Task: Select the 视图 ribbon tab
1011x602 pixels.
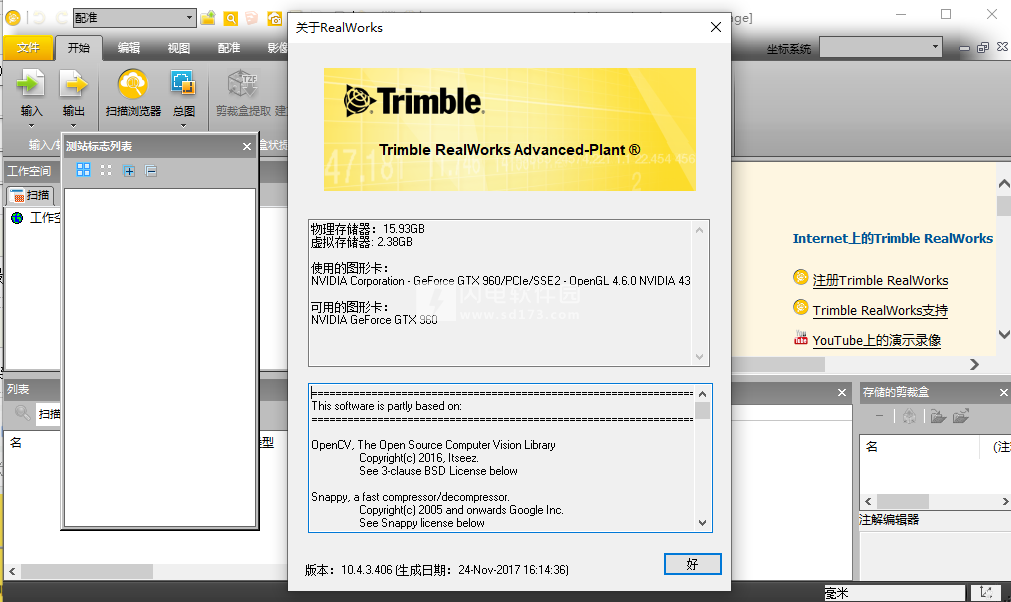Action: click(179, 48)
